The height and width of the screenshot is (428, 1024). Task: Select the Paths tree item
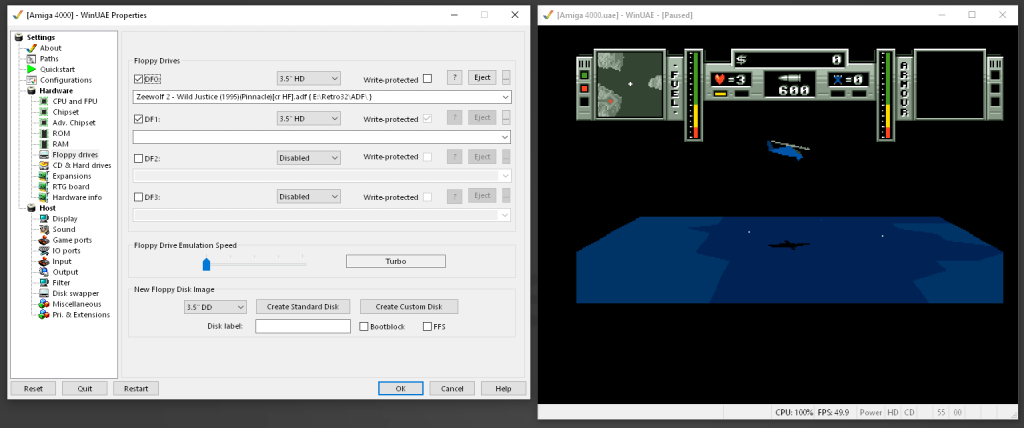coord(49,59)
